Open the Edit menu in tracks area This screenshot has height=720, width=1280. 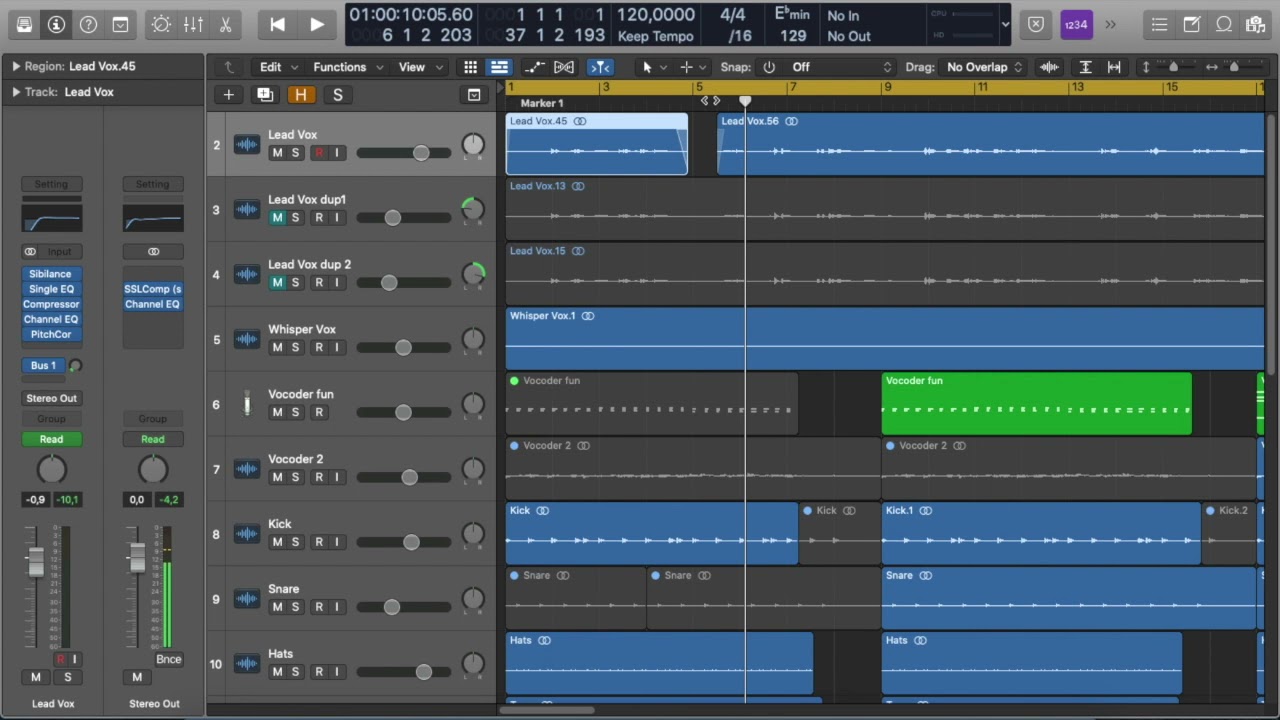pyautogui.click(x=278, y=67)
